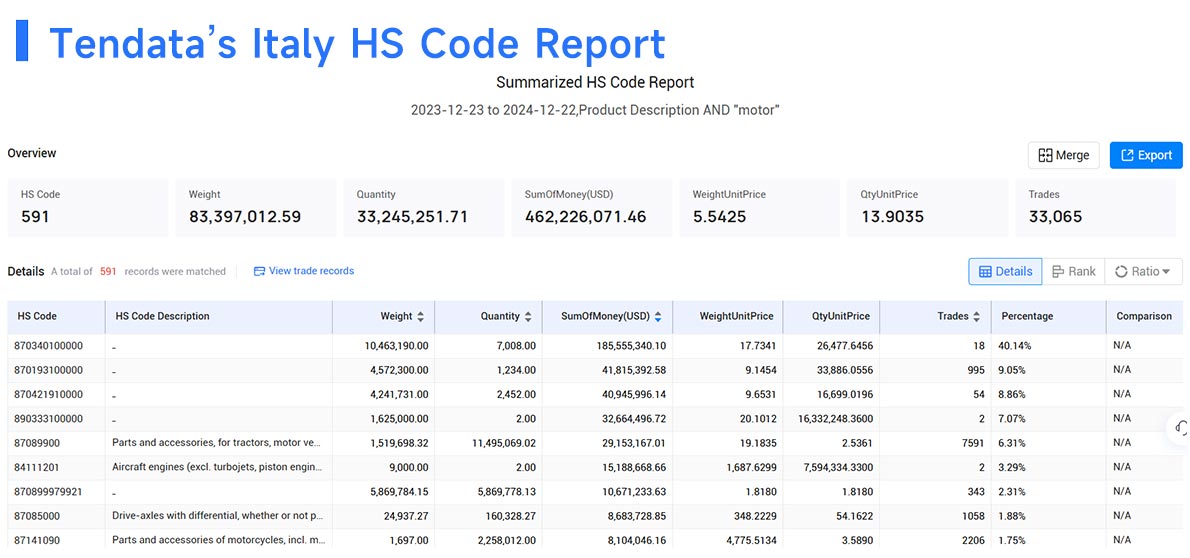Screen dimensions: 1190x558
Task: Click the Percentage column header
Action: tap(1049, 317)
